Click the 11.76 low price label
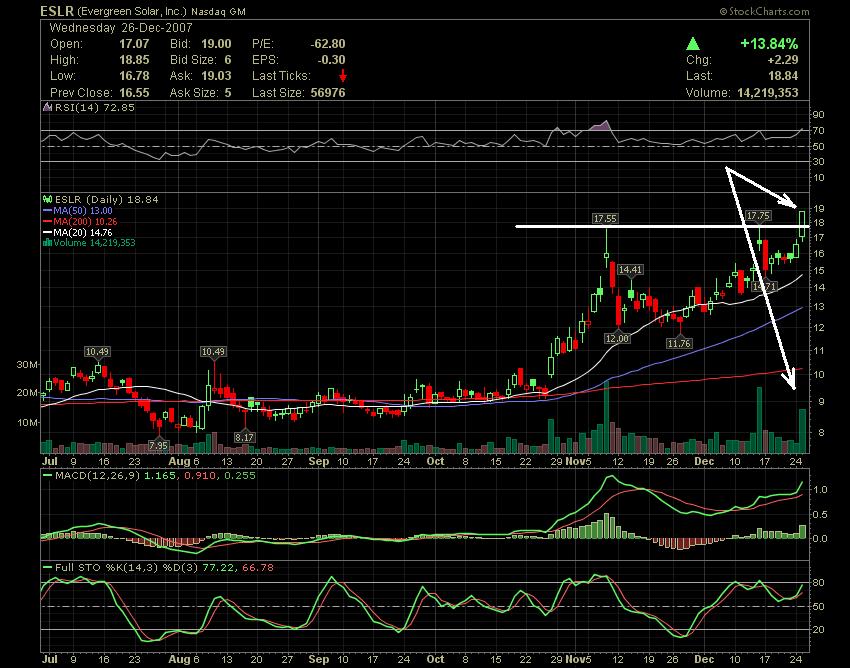The height and width of the screenshot is (668, 850). [679, 343]
